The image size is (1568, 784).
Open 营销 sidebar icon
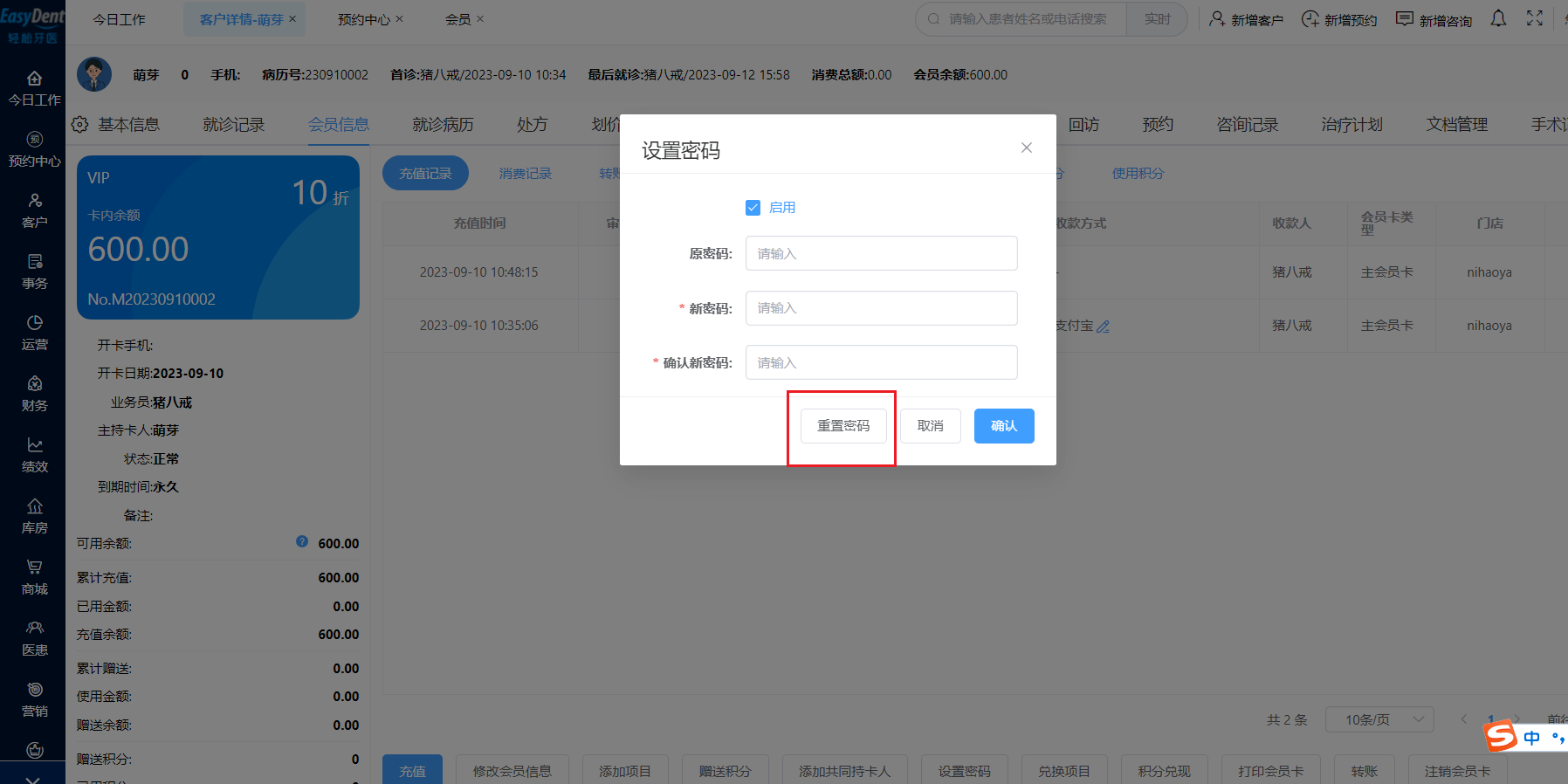tap(34, 700)
